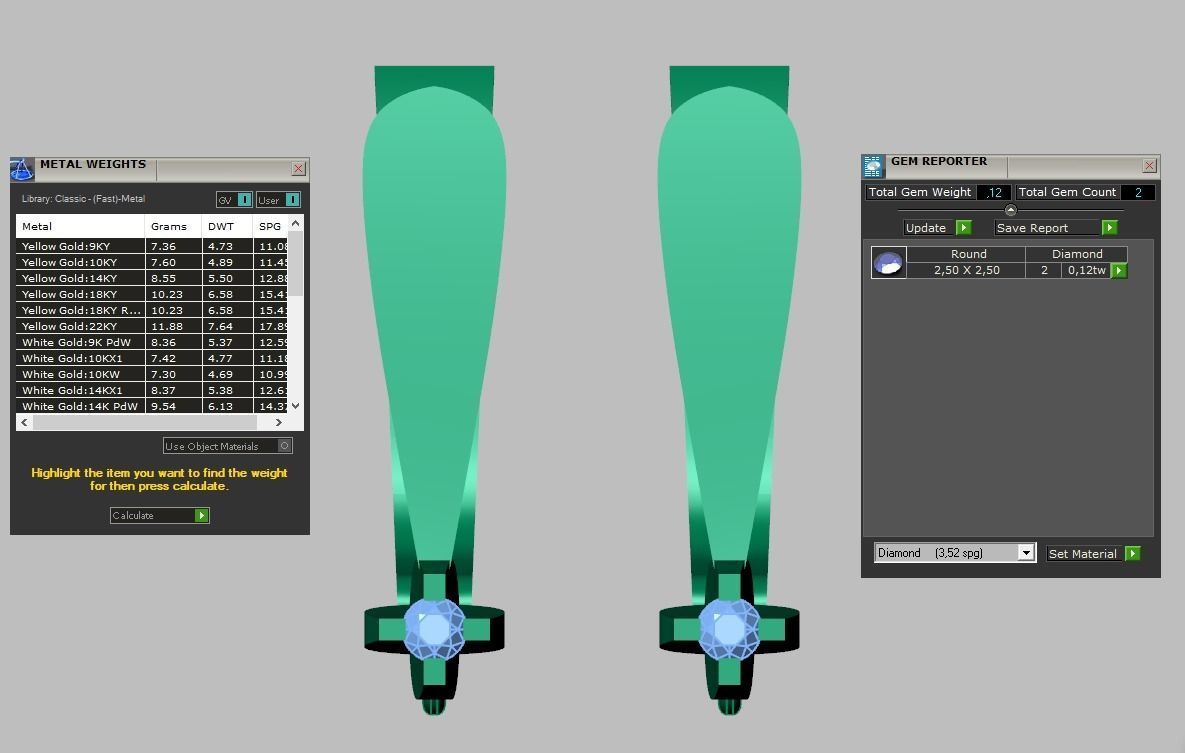Select the White Gold:9K PdW row

(152, 342)
